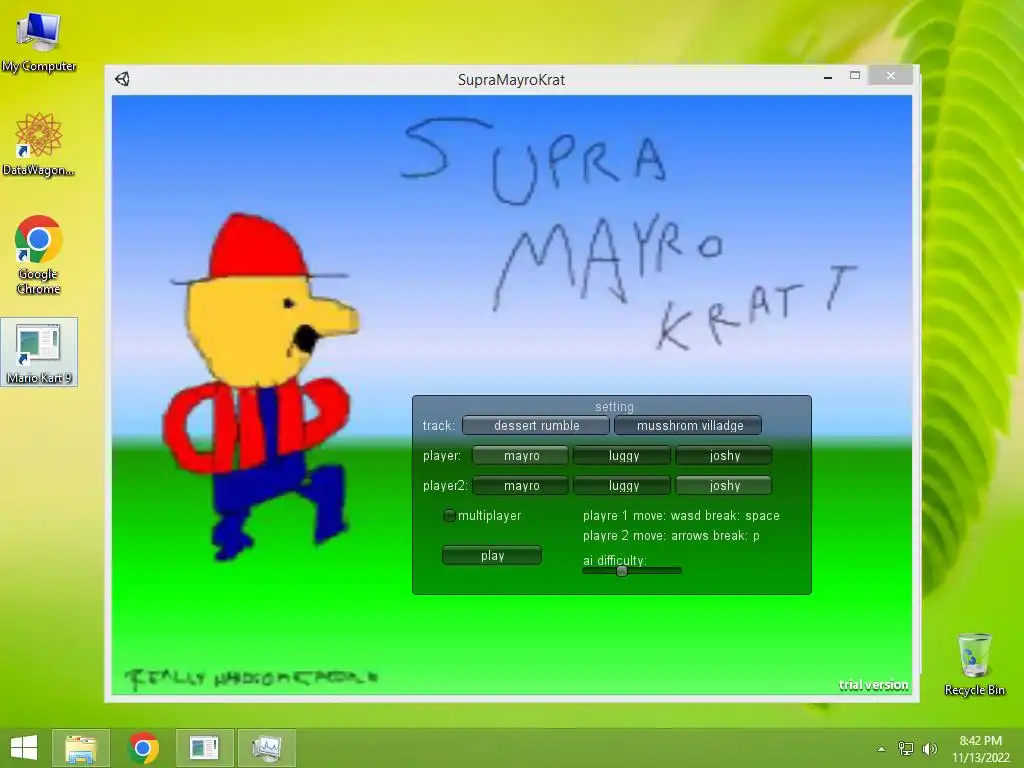The height and width of the screenshot is (768, 1024).
Task: Choose mayro for player2
Action: [x=520, y=486]
